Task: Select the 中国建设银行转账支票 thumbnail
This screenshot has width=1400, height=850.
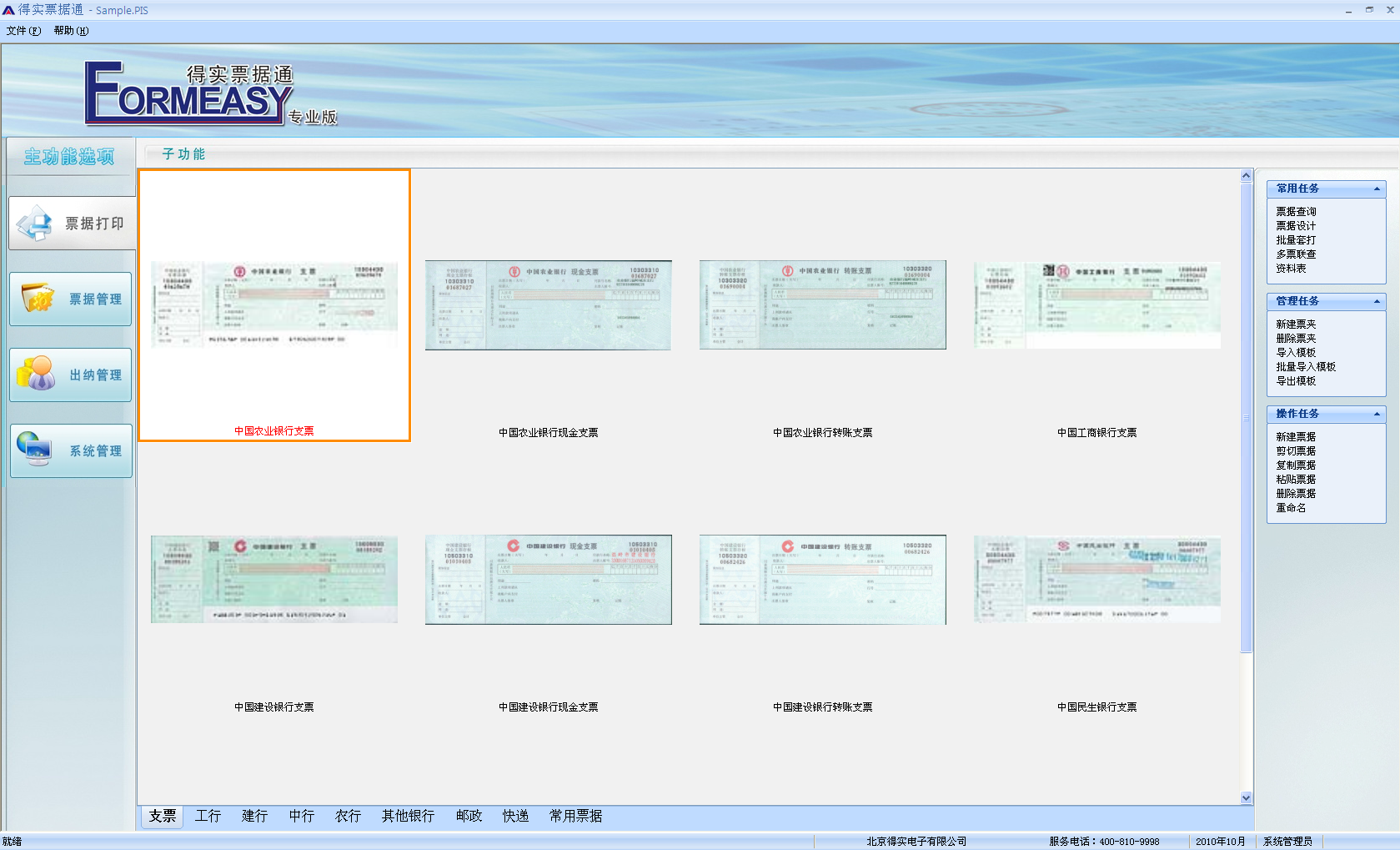Action: click(x=823, y=580)
